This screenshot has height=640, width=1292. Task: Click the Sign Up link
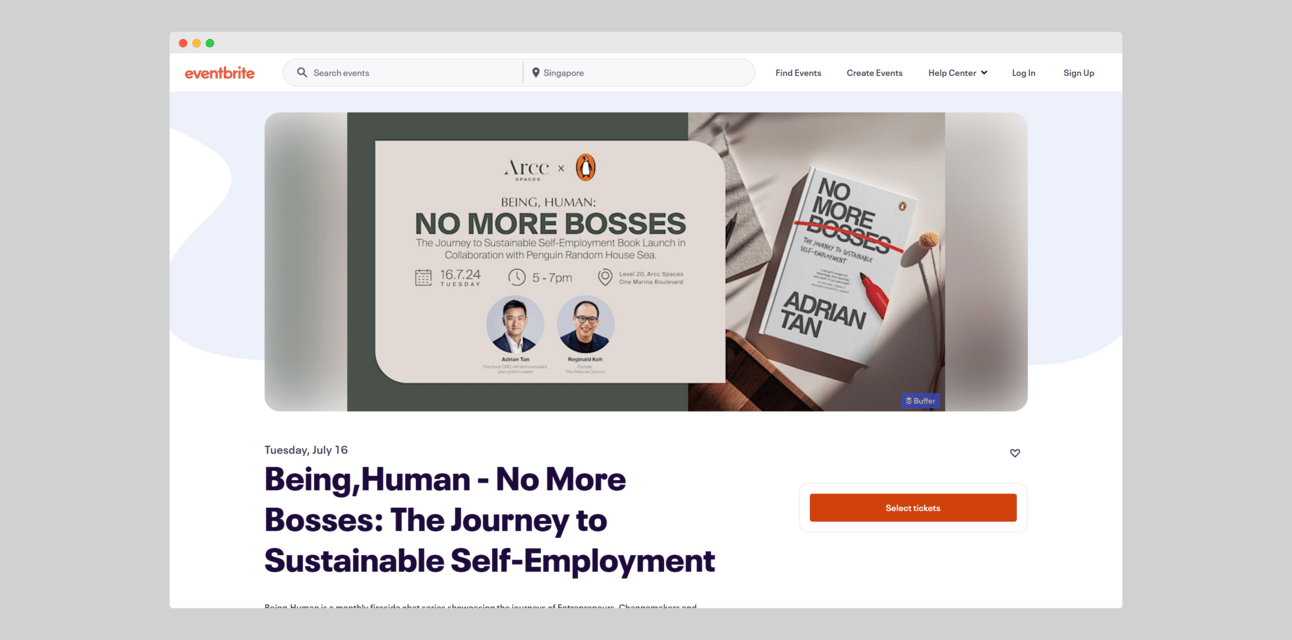(x=1078, y=73)
